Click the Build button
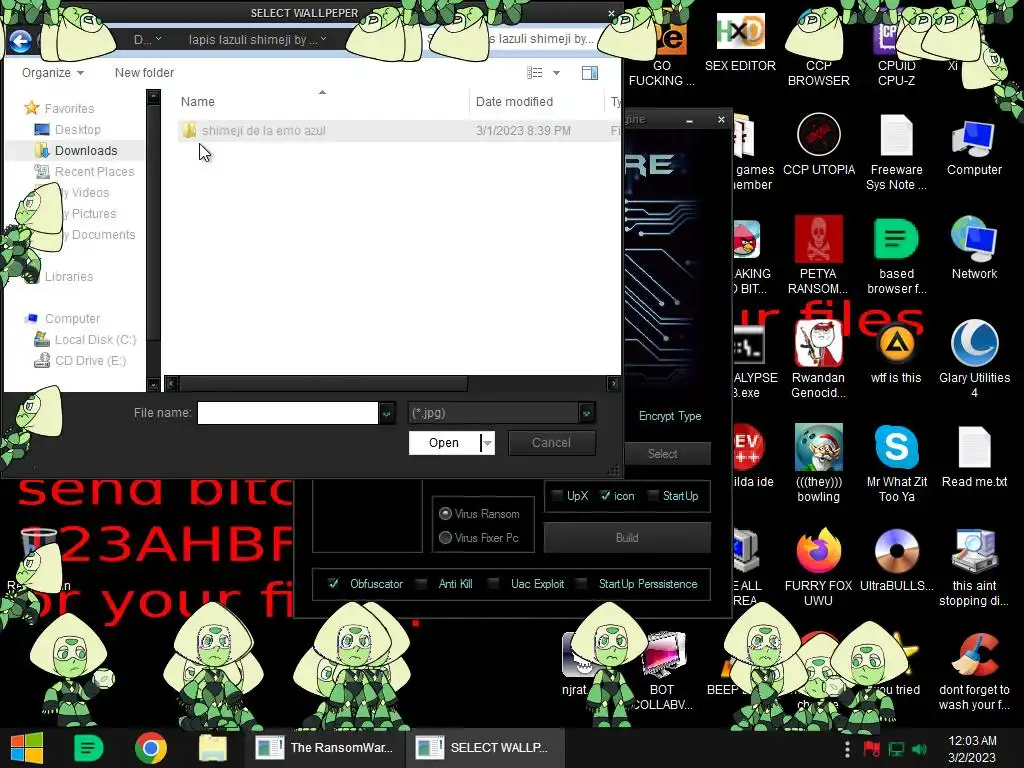The width and height of the screenshot is (1024, 768). click(x=627, y=538)
